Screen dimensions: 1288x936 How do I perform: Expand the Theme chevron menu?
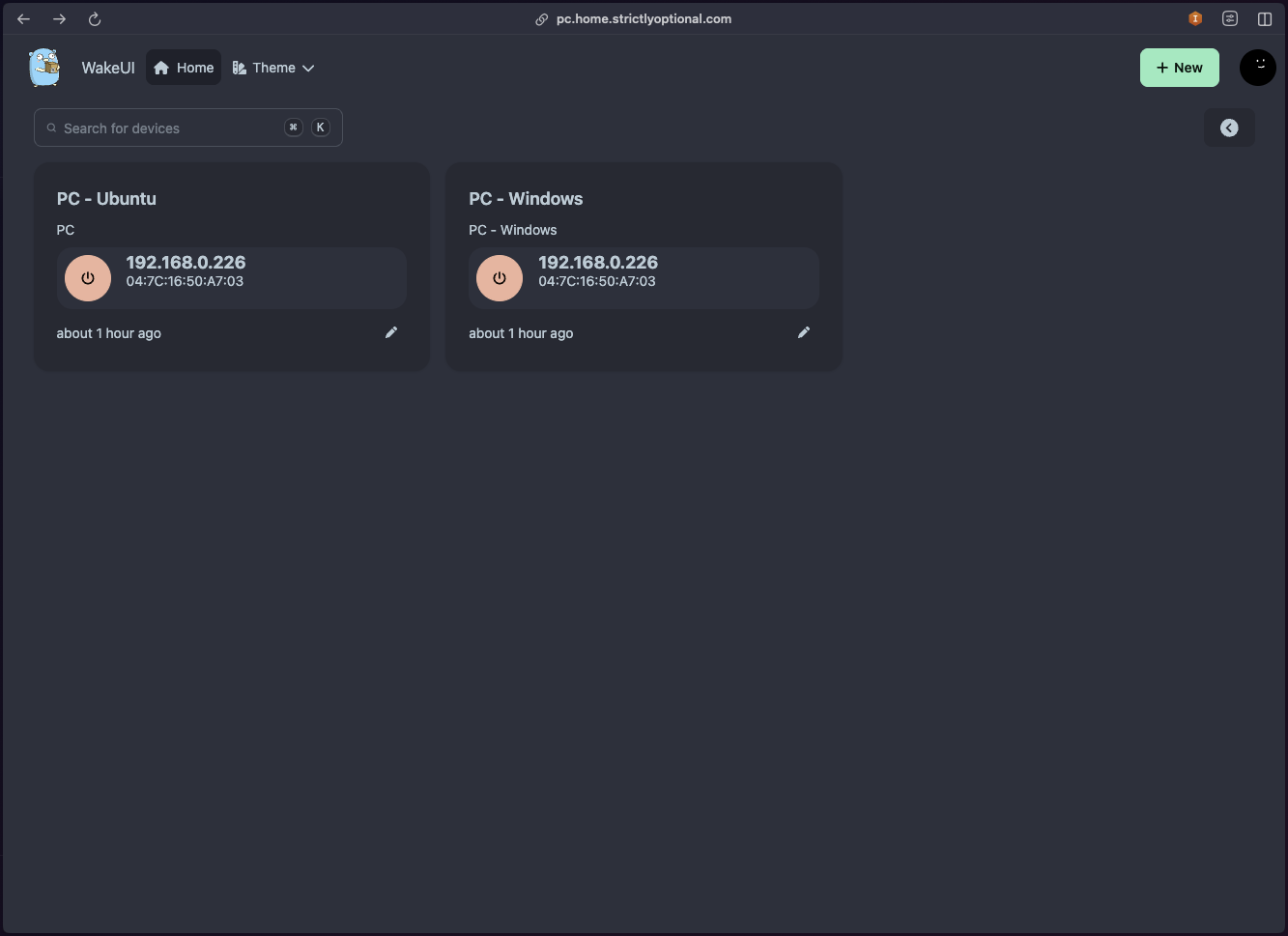pos(308,69)
